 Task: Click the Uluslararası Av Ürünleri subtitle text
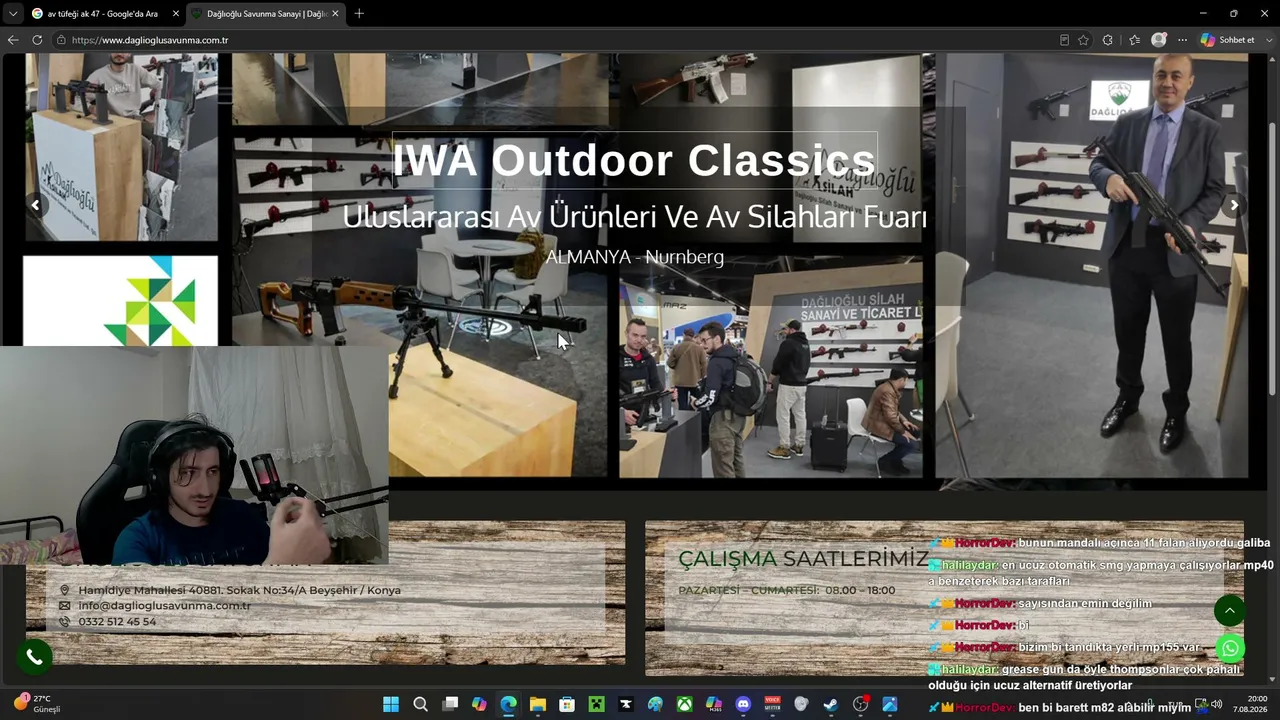click(x=634, y=216)
